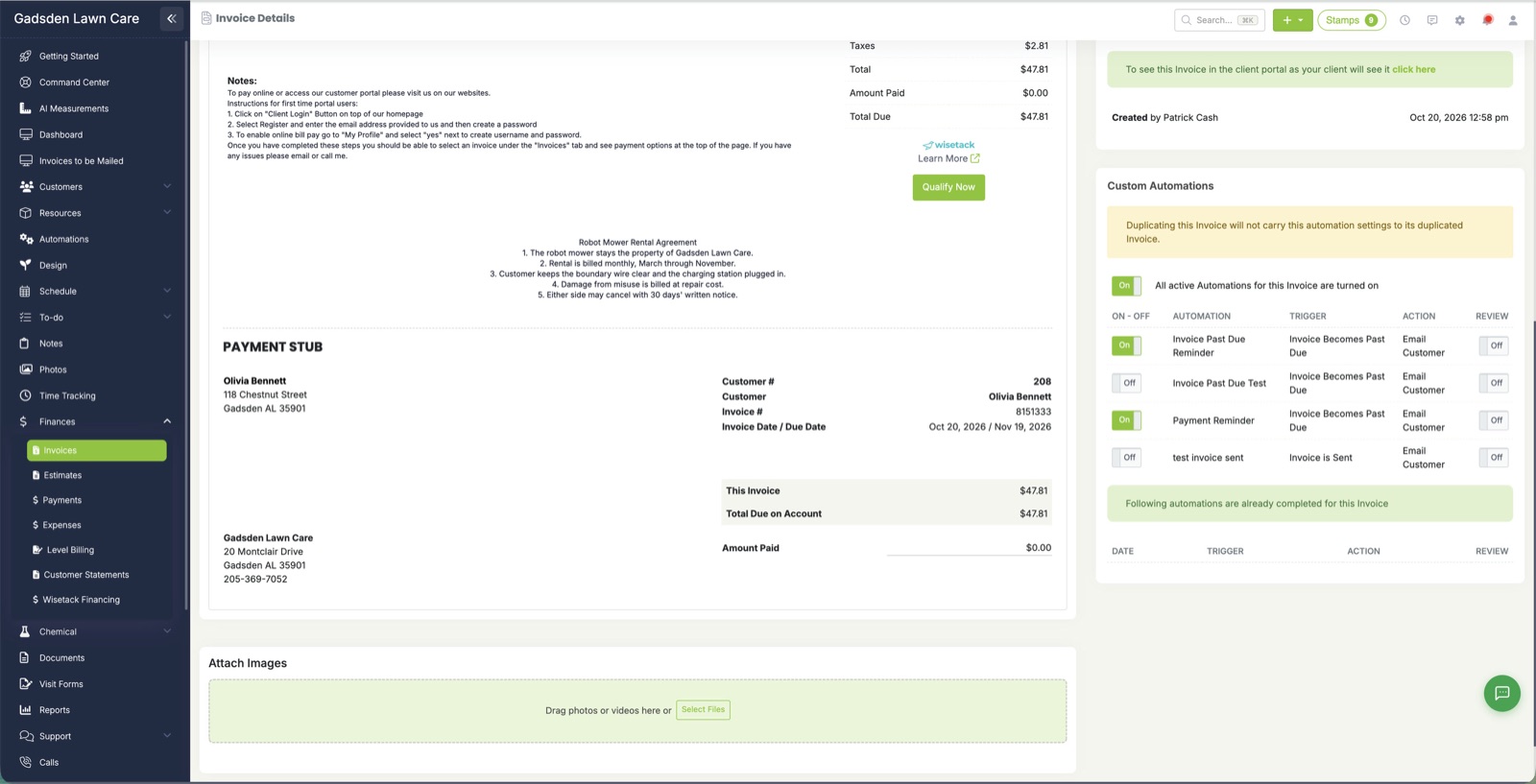Click the AI Measurements icon in the sidebar

coord(26,108)
